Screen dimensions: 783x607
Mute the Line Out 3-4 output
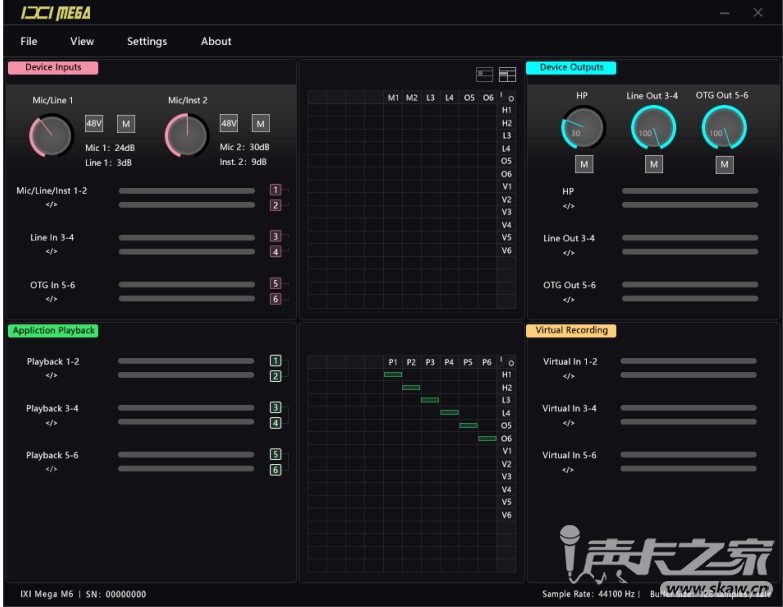click(654, 164)
